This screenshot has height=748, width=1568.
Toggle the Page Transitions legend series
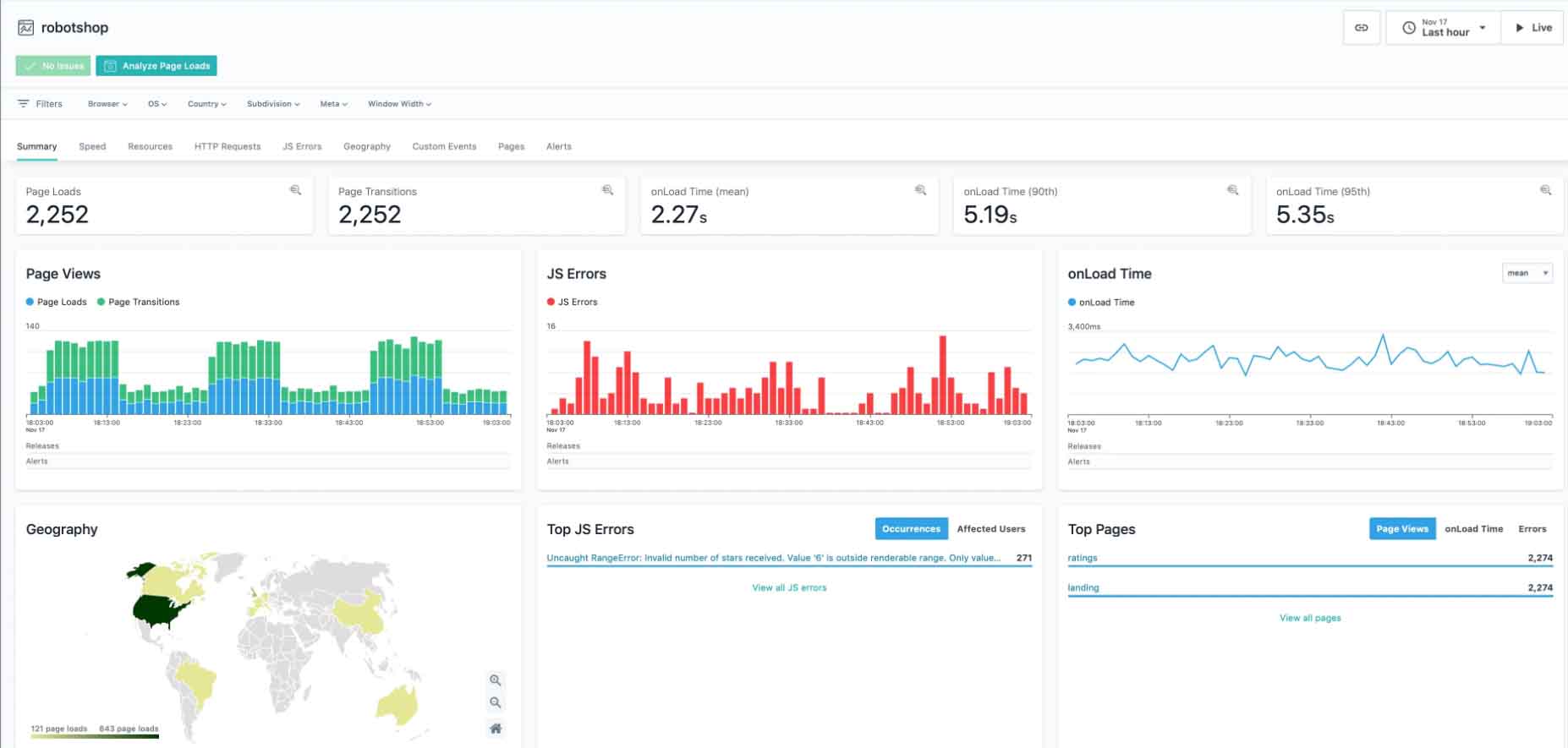pos(138,302)
